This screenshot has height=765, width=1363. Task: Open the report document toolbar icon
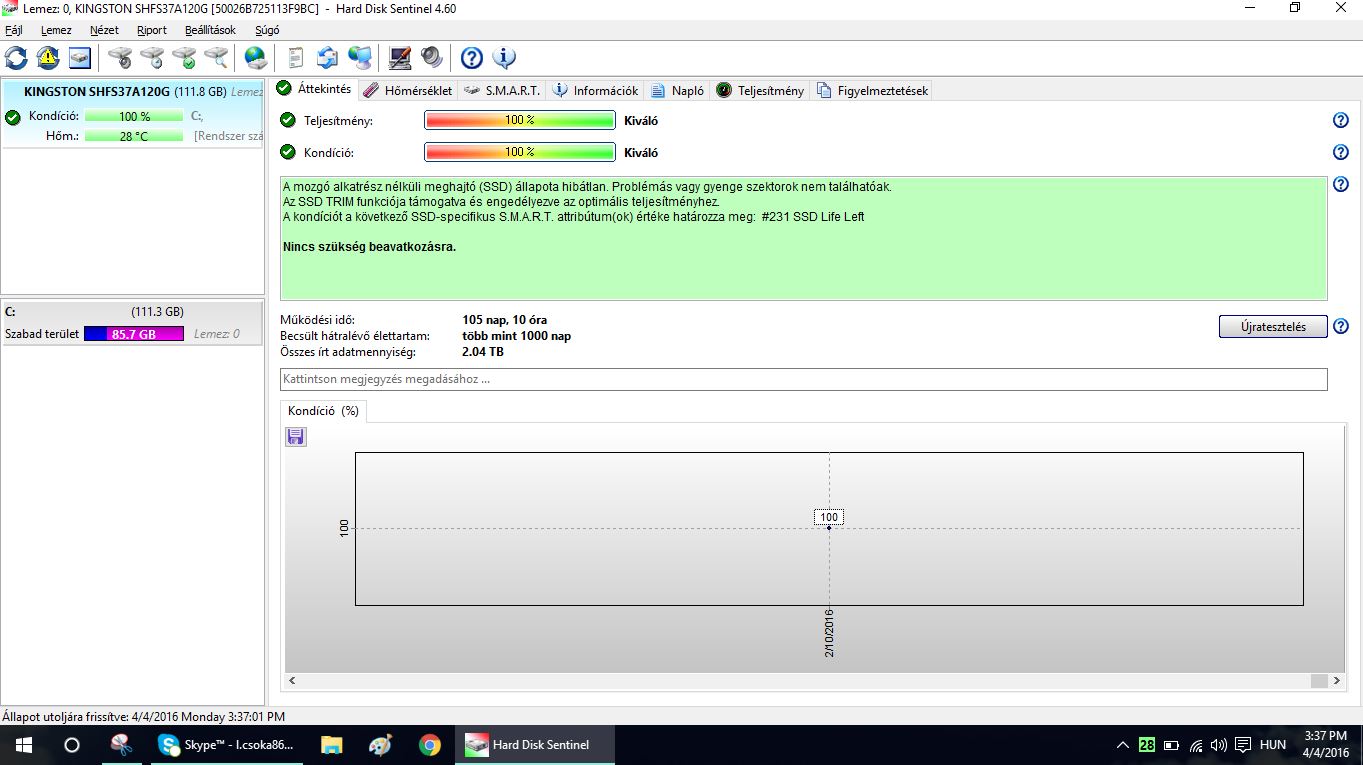pos(295,58)
